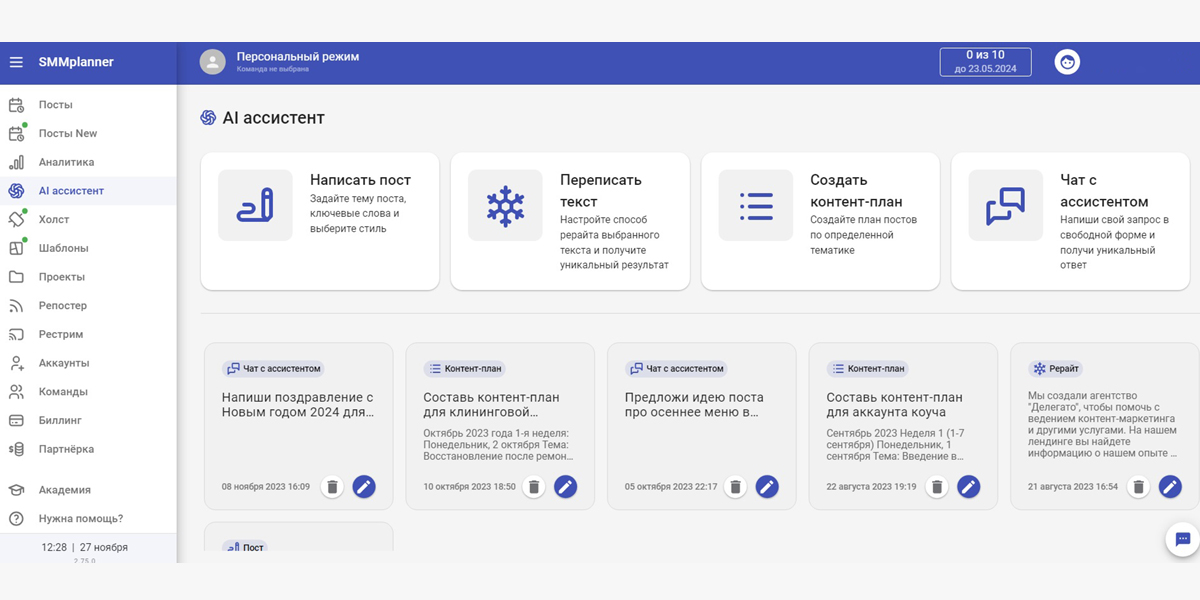Click the 0 из 10 quota box
The height and width of the screenshot is (600, 1200).
[985, 62]
